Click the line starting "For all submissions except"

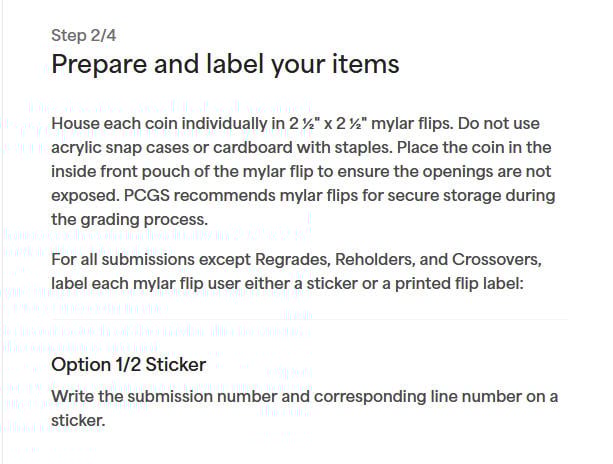click(x=296, y=260)
